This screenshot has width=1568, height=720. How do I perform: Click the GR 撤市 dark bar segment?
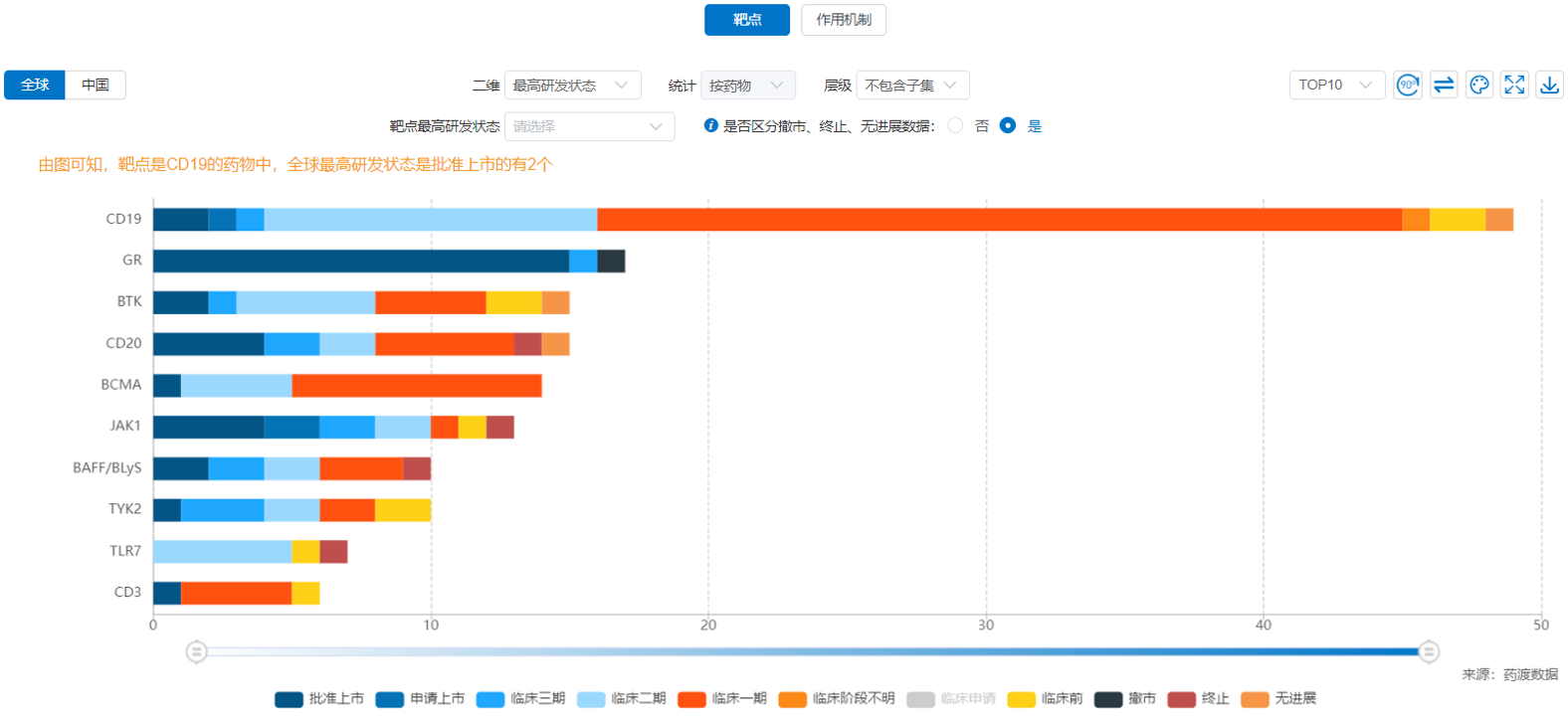[x=611, y=261]
